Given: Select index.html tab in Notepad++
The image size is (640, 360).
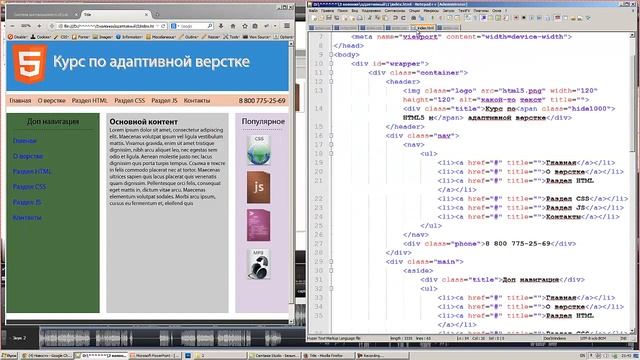Looking at the screenshot, I should pos(423,28).
